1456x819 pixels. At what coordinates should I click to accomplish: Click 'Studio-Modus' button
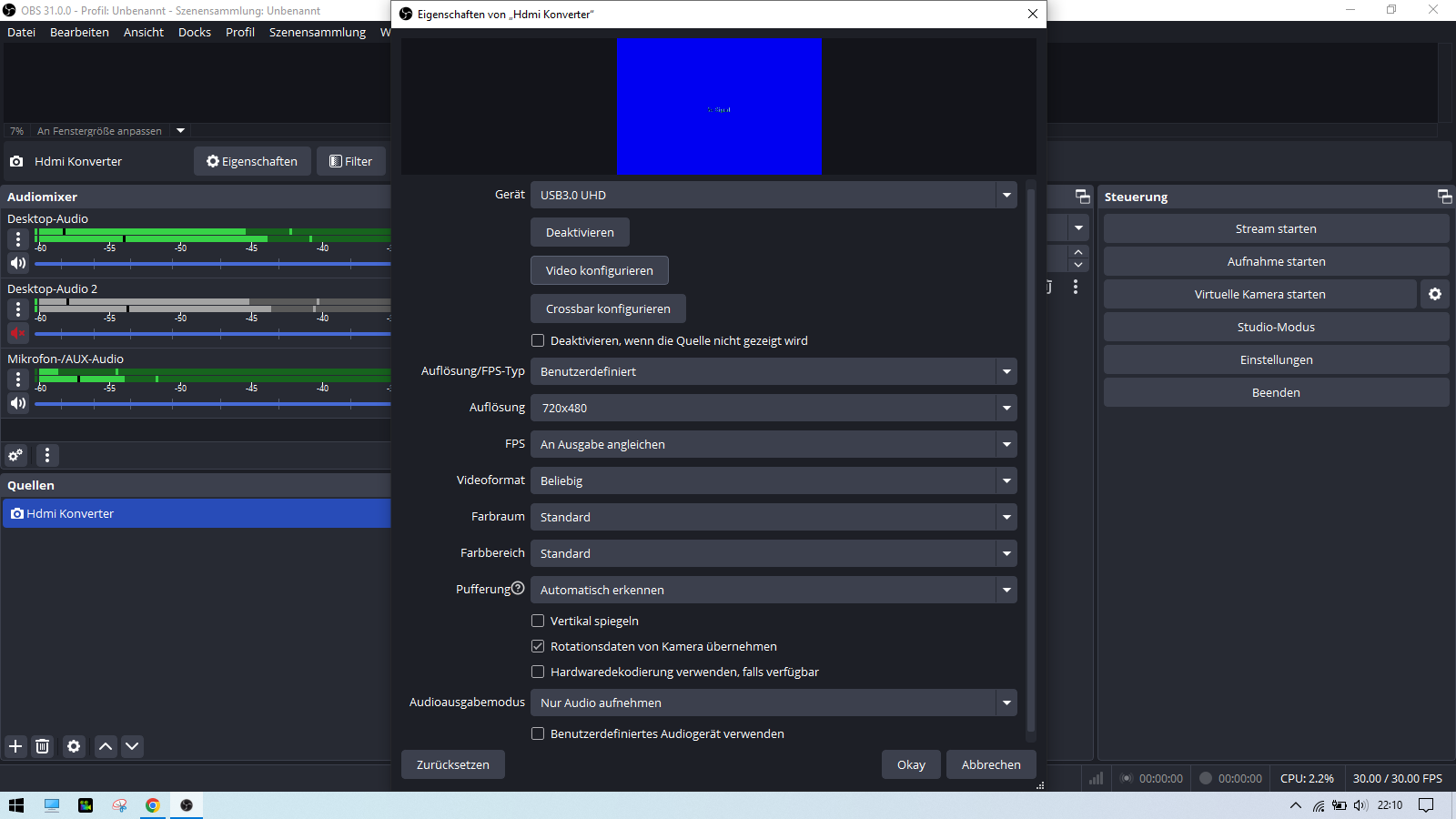click(x=1276, y=327)
